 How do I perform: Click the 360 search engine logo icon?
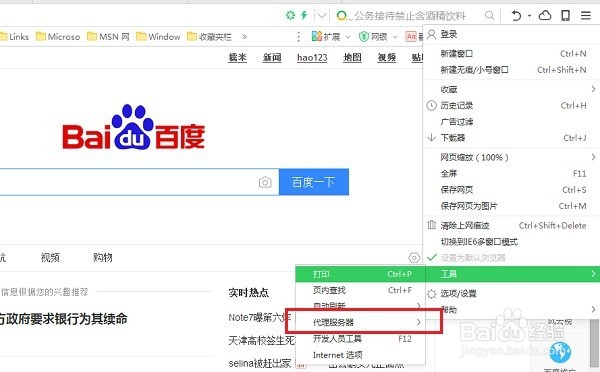point(341,16)
